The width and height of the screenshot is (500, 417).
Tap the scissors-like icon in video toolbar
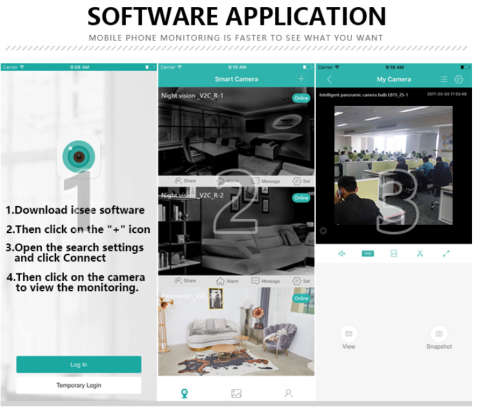click(420, 254)
